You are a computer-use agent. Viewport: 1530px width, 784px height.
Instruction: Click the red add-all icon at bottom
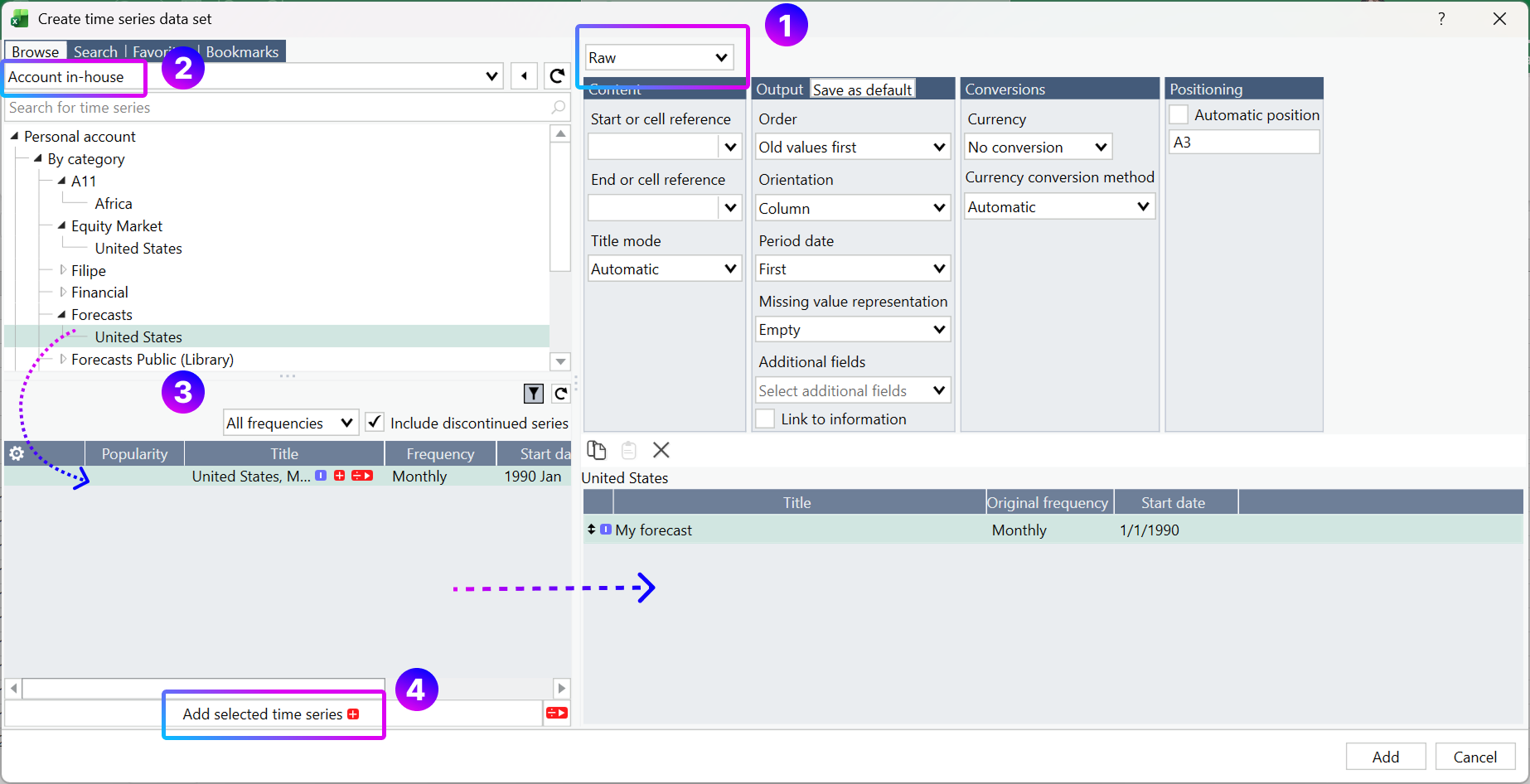[557, 713]
